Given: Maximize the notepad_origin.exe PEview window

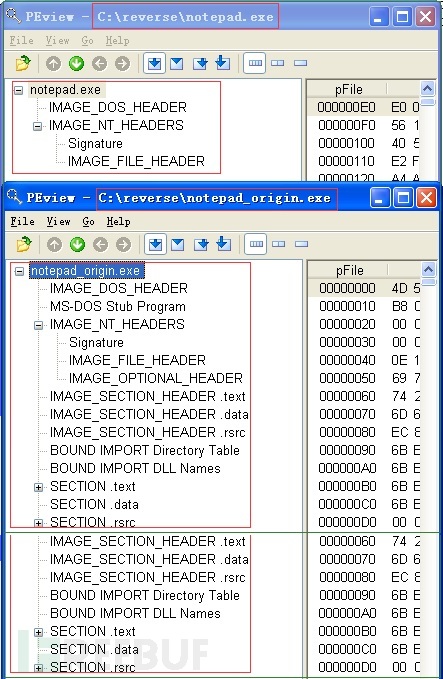Looking at the screenshot, I should [403, 198].
